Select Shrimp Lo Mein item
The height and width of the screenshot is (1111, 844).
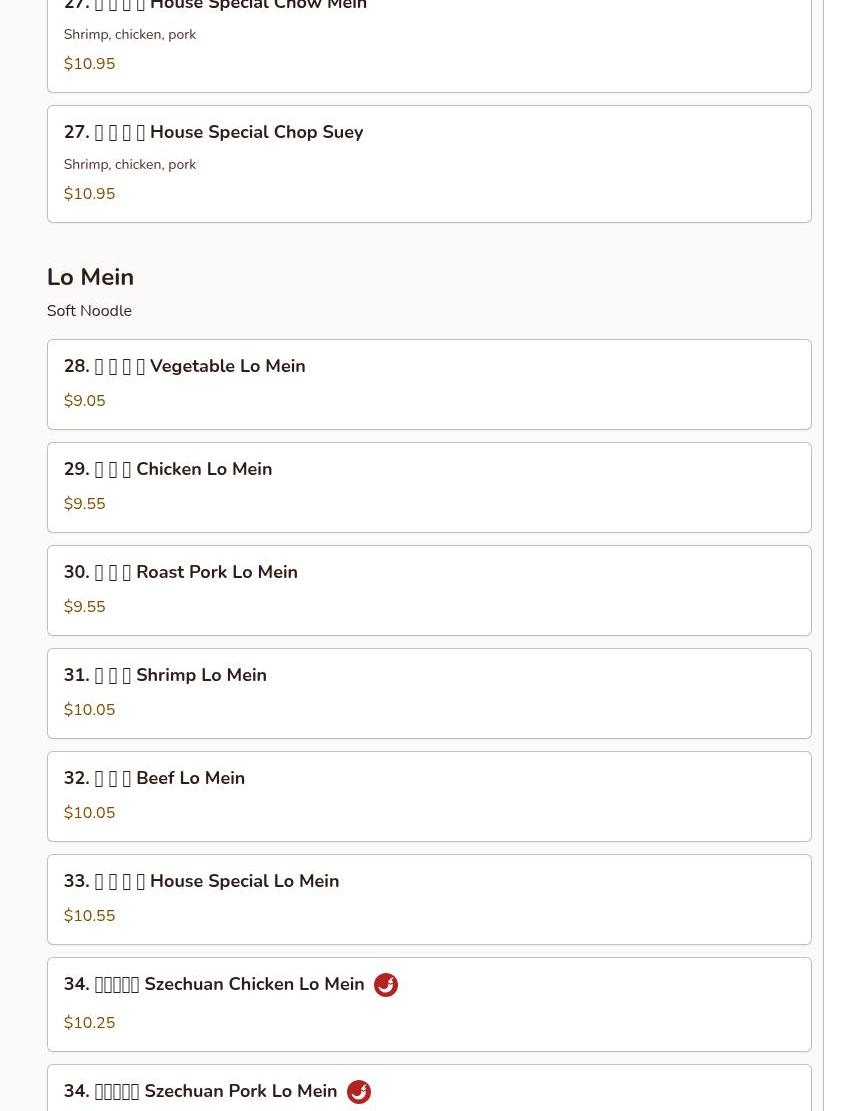tap(429, 694)
